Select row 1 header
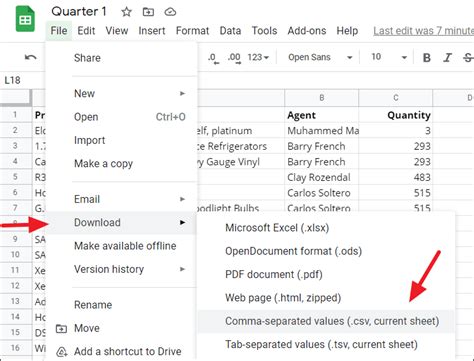474x361 pixels. tap(15, 115)
